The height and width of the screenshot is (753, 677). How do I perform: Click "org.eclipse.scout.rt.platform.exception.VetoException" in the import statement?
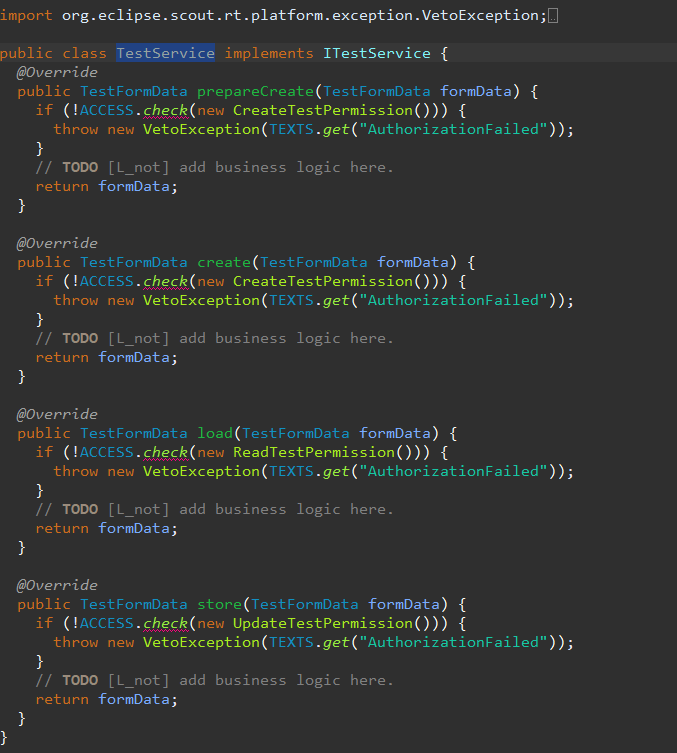coord(301,15)
